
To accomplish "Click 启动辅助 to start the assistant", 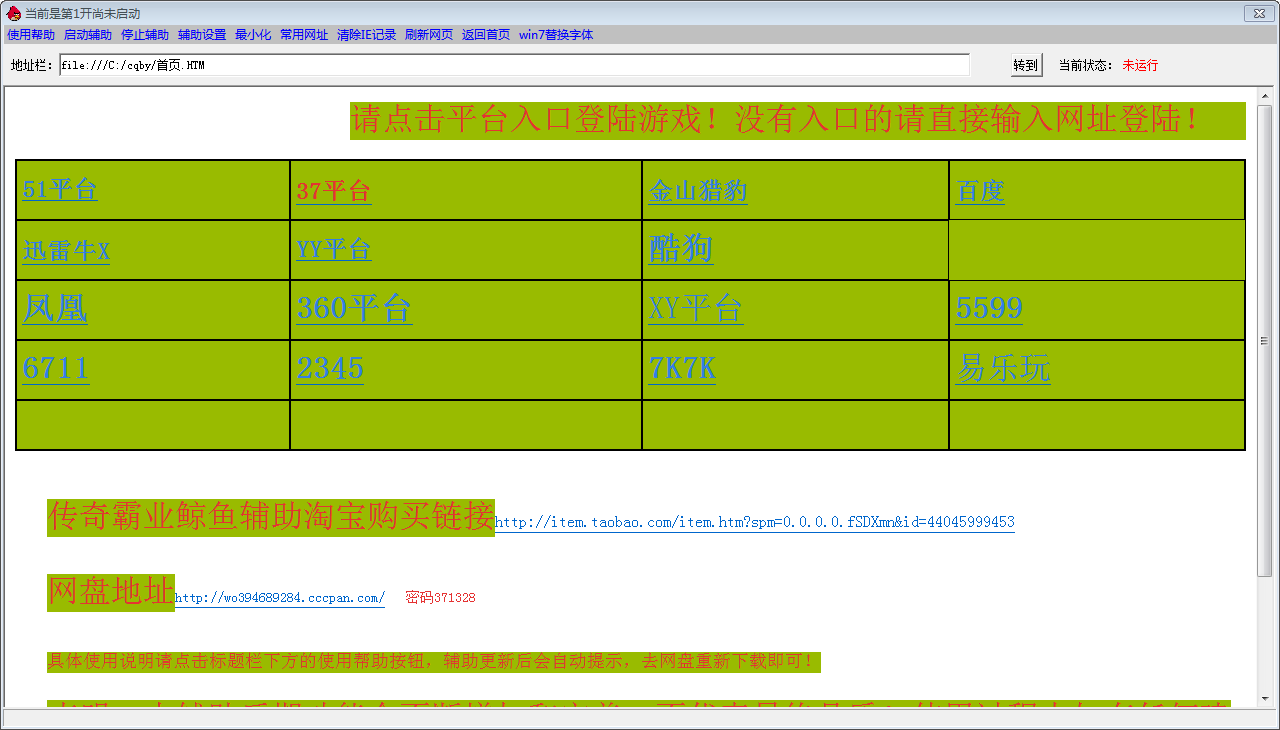I will tap(88, 35).
